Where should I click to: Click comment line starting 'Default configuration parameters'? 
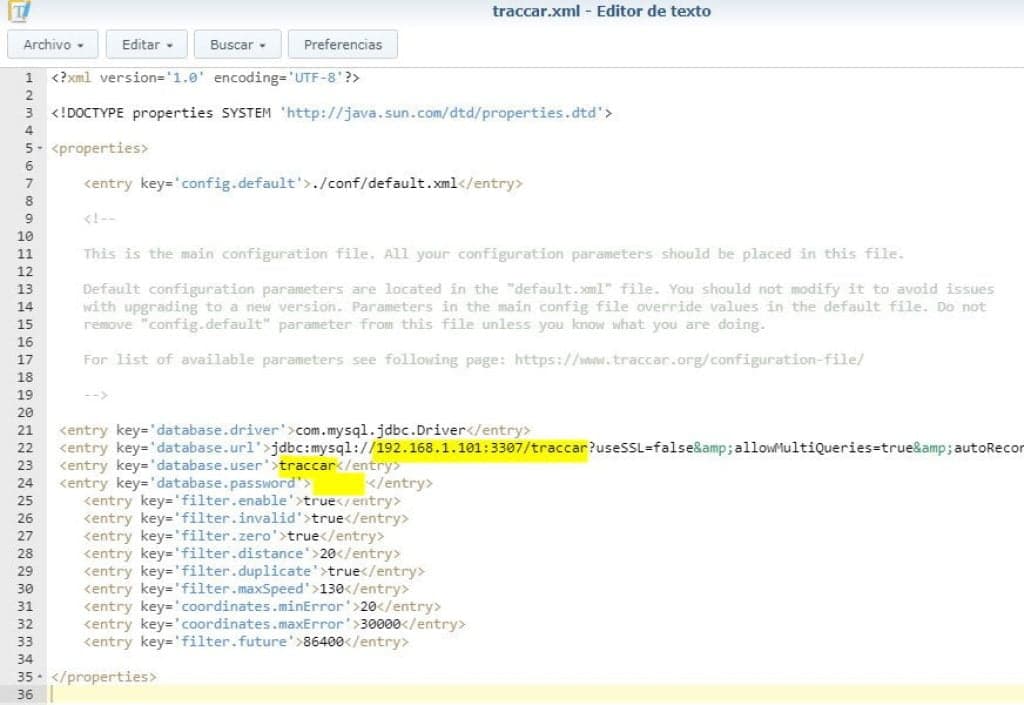pyautogui.click(x=538, y=289)
